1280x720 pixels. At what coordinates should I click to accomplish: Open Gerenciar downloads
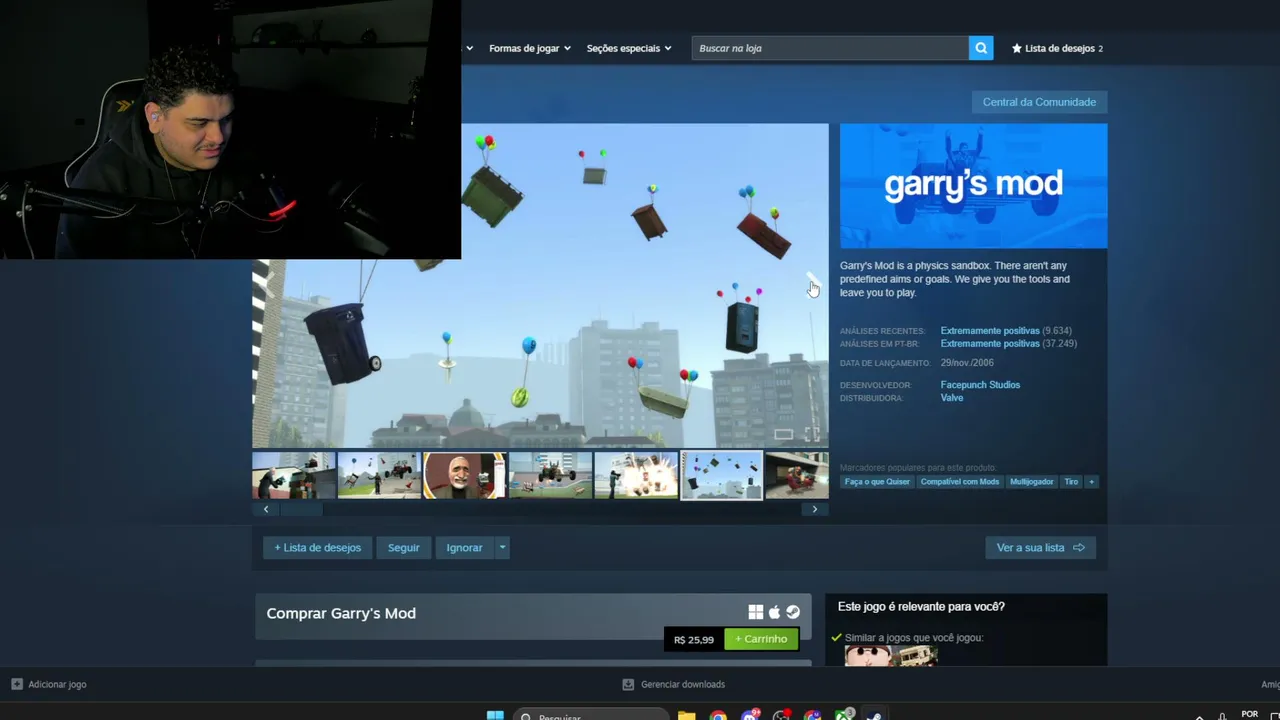coord(673,684)
